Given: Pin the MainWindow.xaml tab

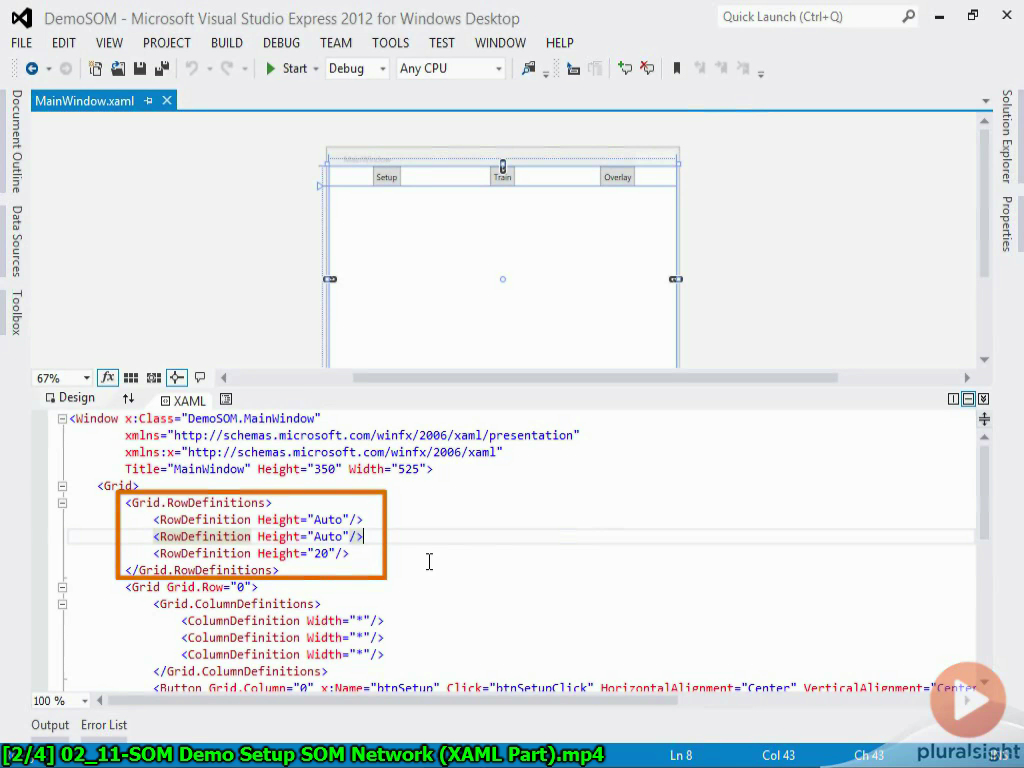Looking at the screenshot, I should tap(148, 101).
